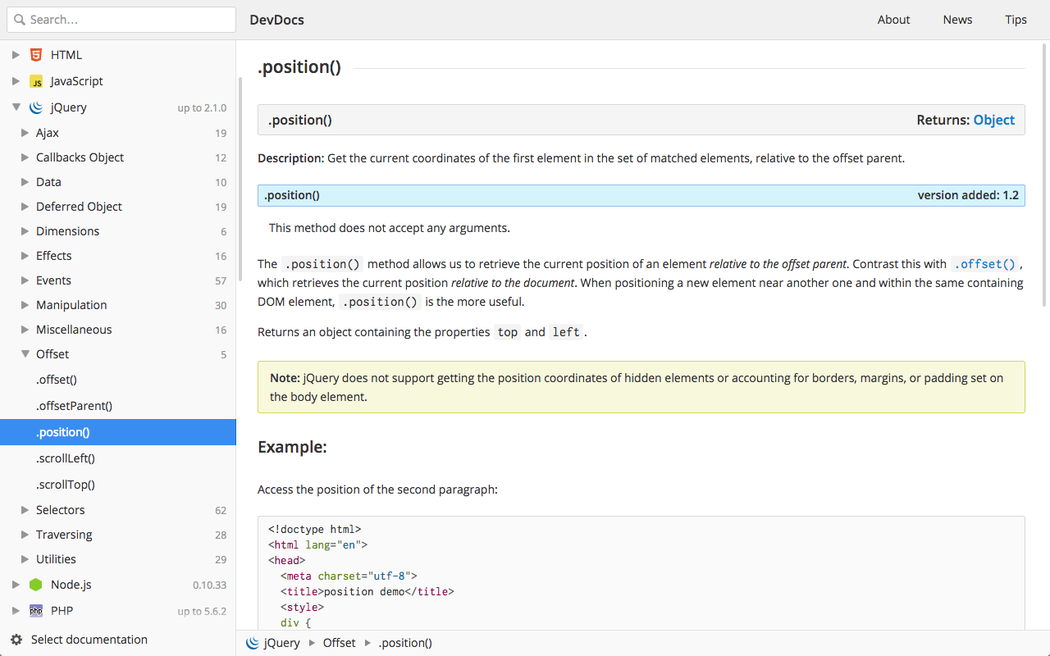Click the magnifier icon in search box
Image resolution: width=1050 pixels, height=656 pixels.
click(x=19, y=20)
